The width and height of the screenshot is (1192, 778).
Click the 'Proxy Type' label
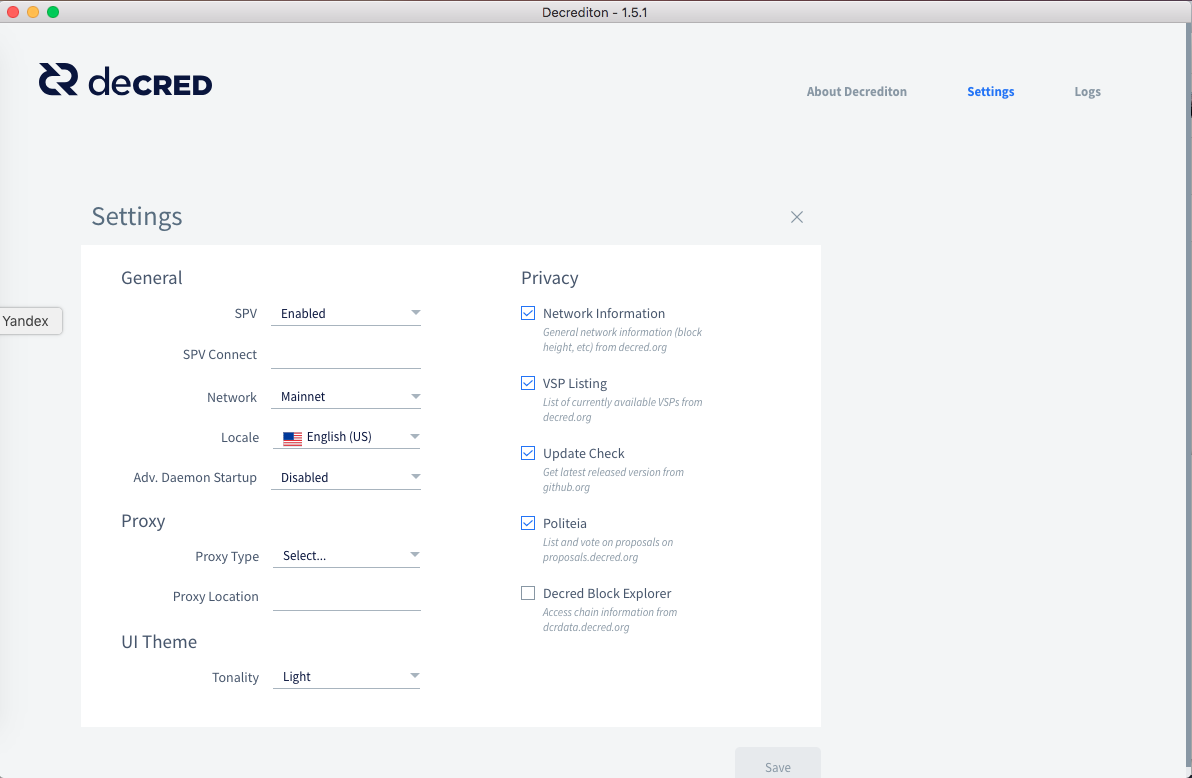point(227,557)
